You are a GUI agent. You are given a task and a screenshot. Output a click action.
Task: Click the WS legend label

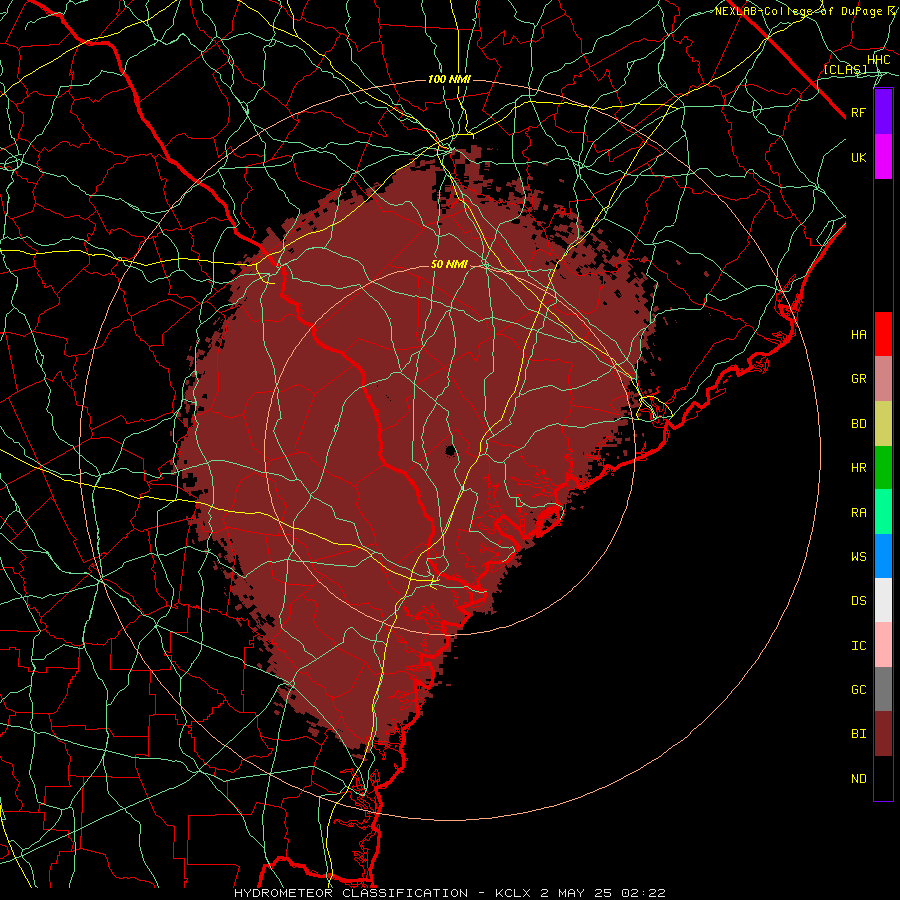[x=858, y=557]
